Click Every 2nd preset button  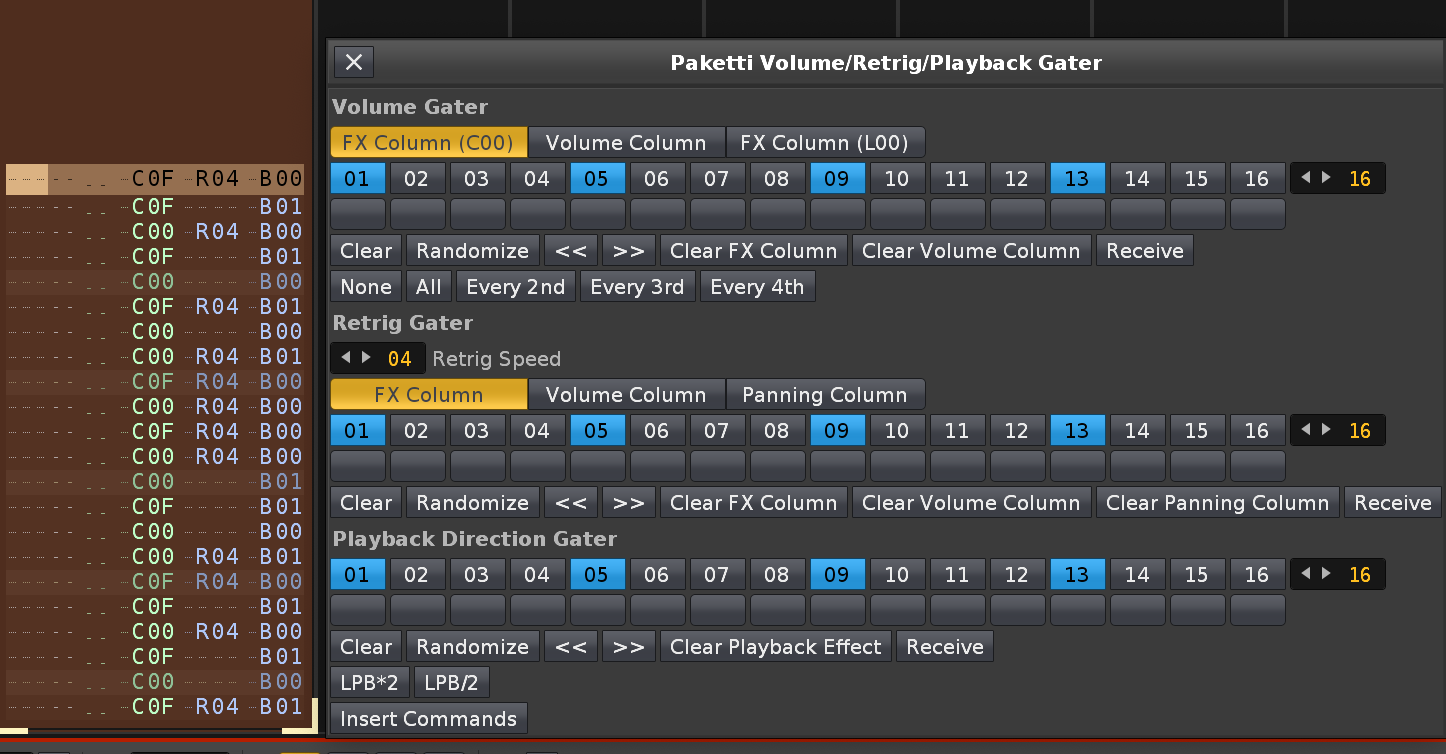tap(516, 287)
